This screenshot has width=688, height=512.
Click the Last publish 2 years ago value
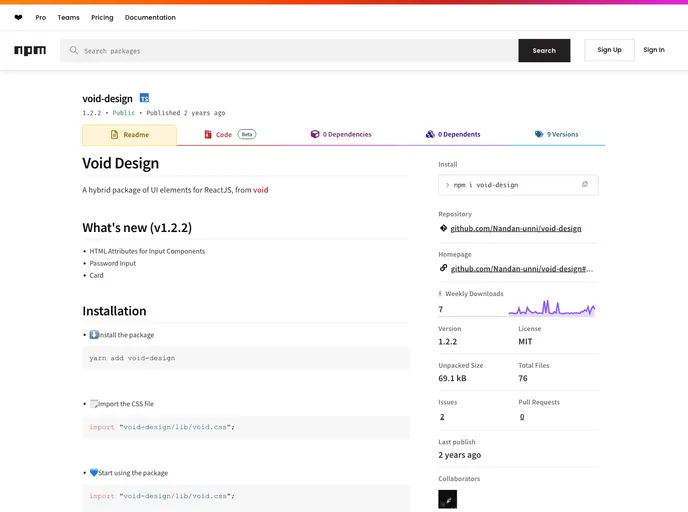click(459, 455)
